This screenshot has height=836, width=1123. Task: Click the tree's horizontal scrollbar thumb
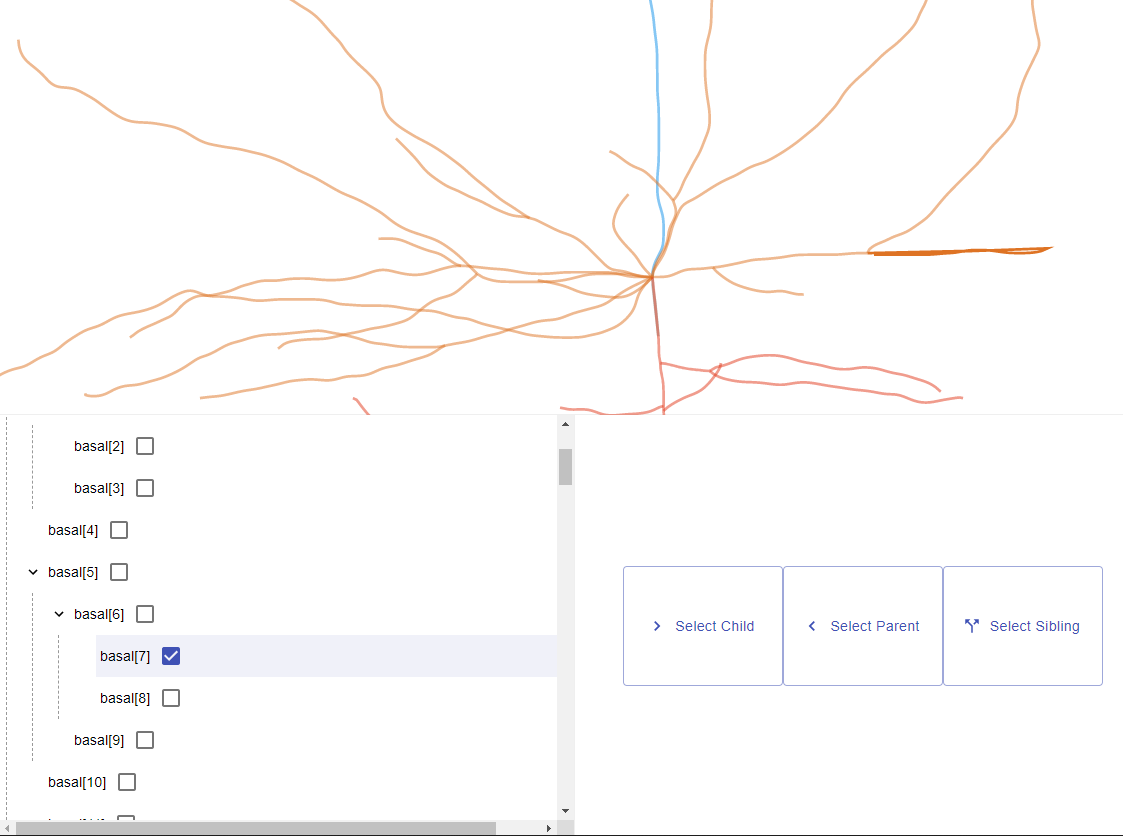click(256, 828)
